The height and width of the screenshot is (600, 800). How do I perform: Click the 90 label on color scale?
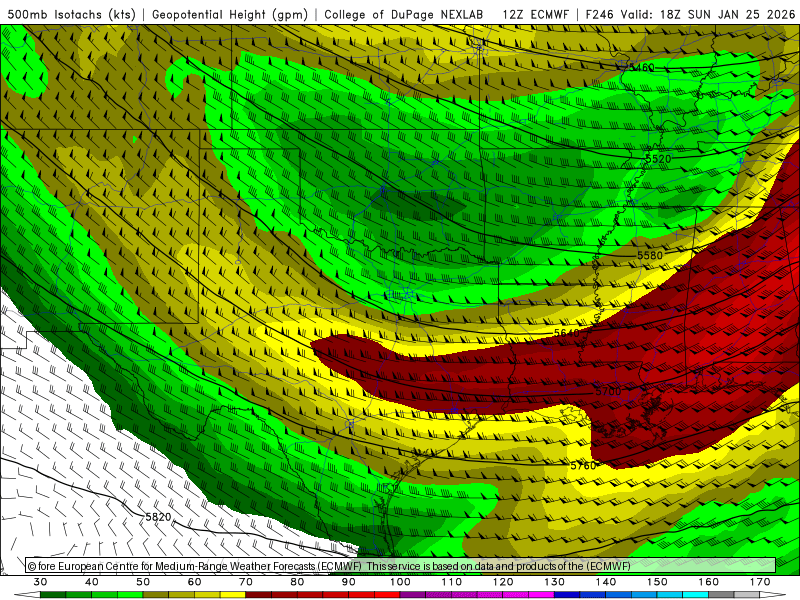click(x=349, y=582)
